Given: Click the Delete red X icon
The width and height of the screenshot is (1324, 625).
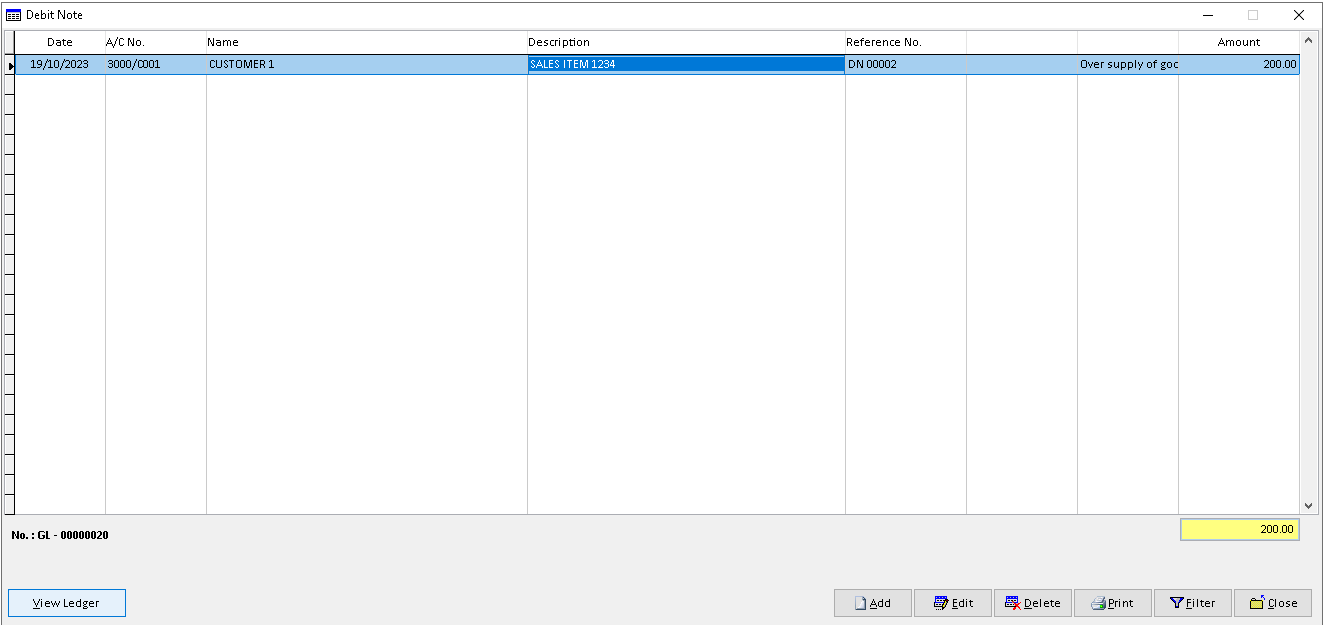Looking at the screenshot, I should click(1014, 603).
